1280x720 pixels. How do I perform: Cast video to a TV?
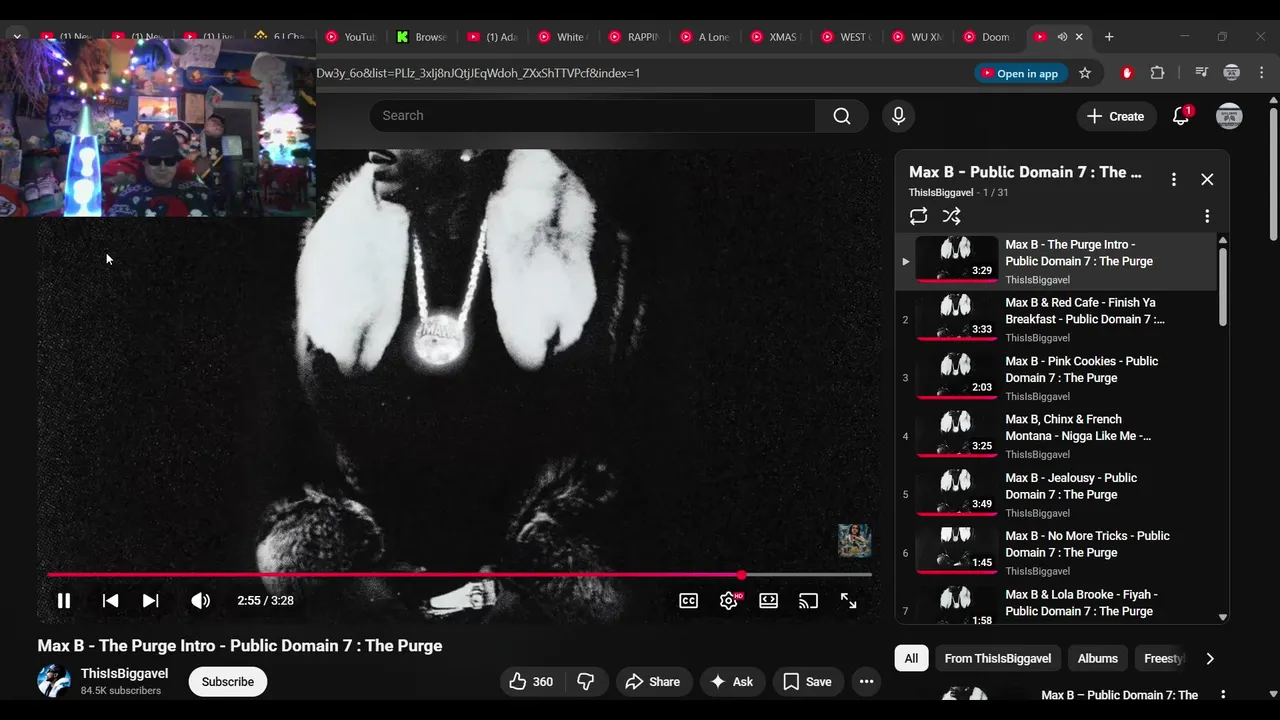coord(808,601)
